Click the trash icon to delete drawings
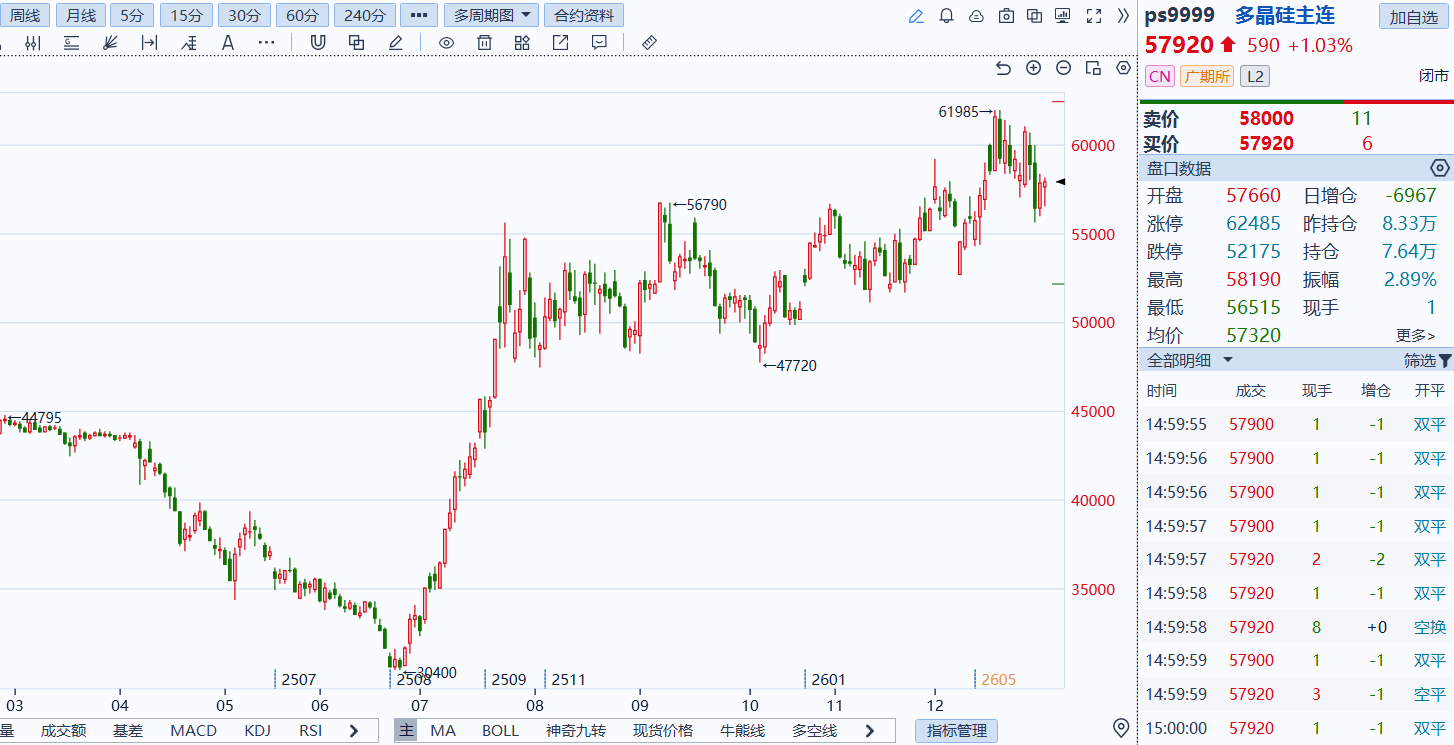 click(x=484, y=42)
